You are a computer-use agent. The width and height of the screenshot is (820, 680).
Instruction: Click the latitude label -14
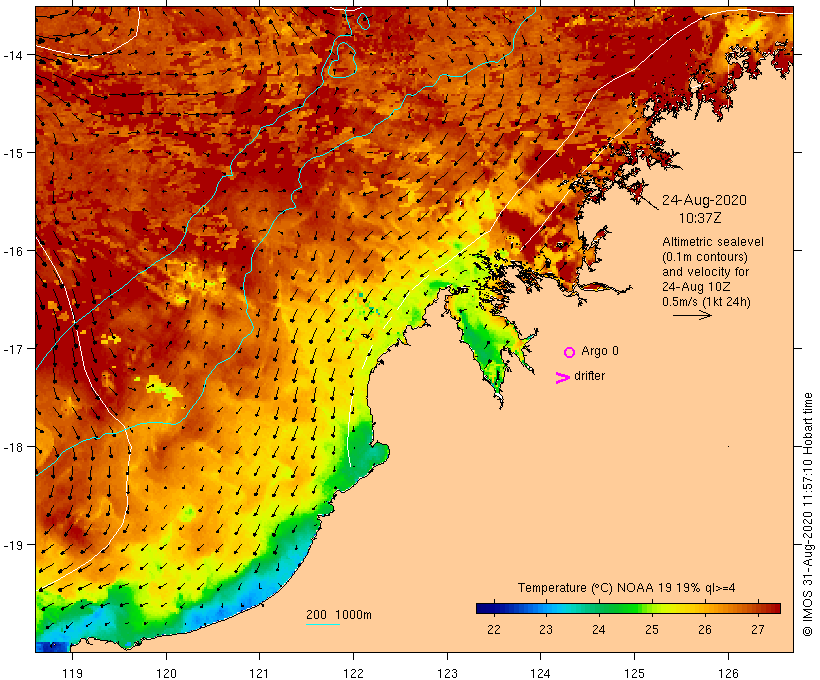click(x=12, y=55)
